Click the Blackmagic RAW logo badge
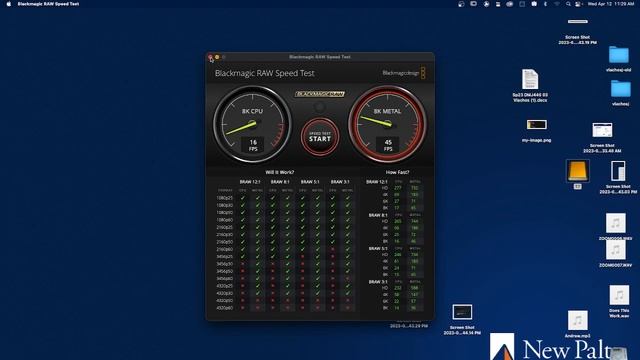The width and height of the screenshot is (640, 360). [x=320, y=94]
